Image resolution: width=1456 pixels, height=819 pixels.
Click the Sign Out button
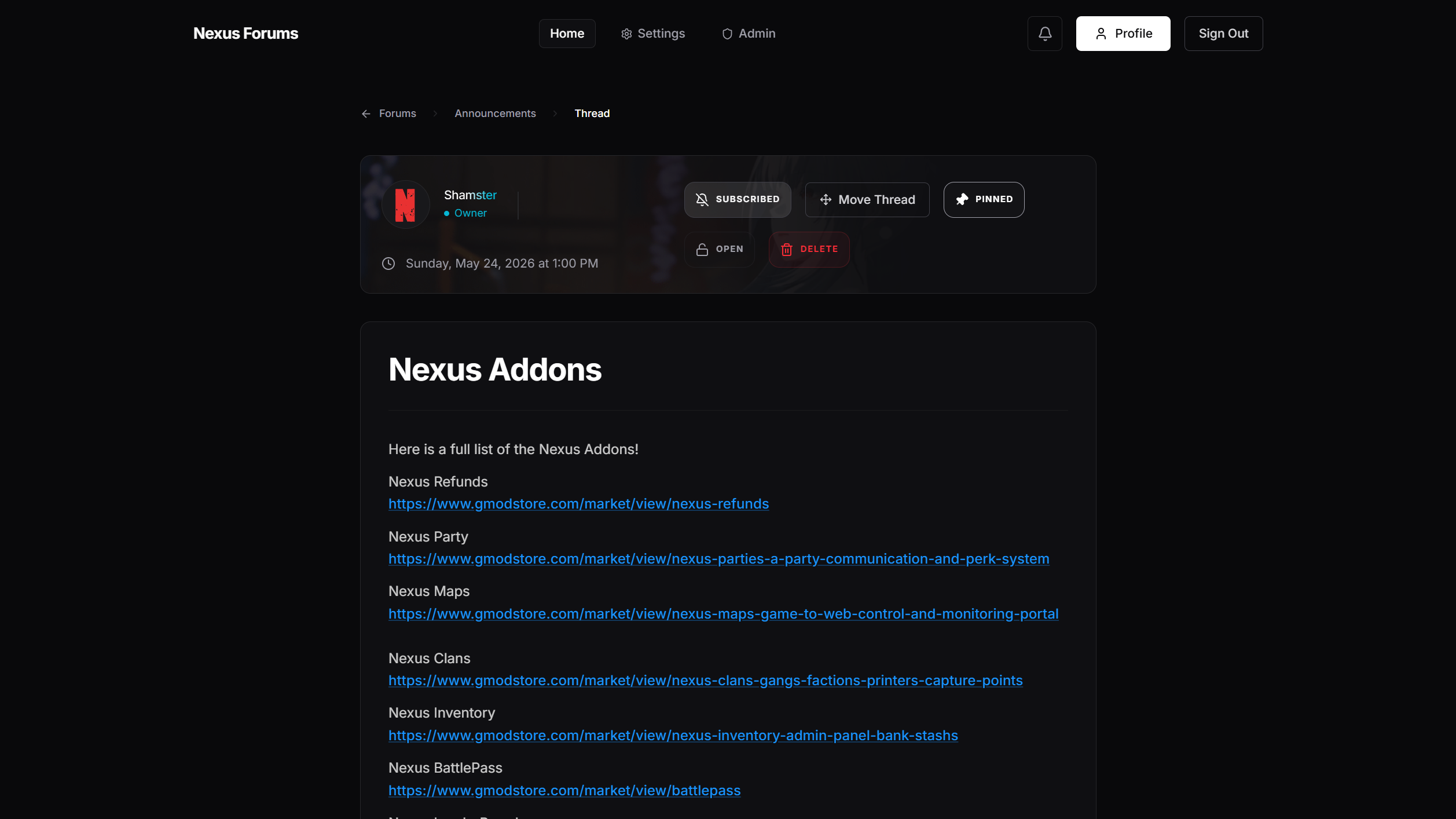1223,34
